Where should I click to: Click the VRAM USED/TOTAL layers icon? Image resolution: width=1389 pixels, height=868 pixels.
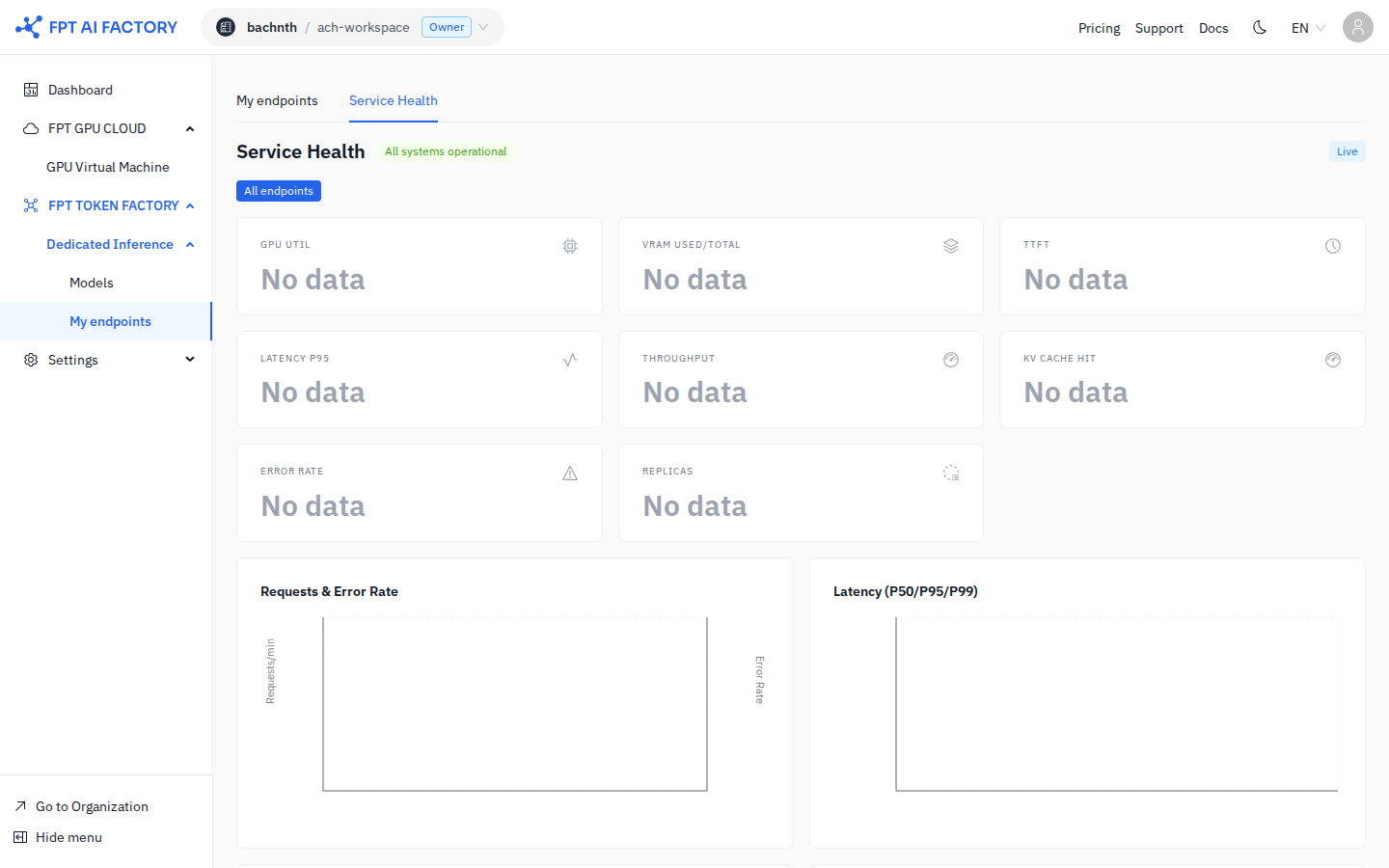(951, 246)
